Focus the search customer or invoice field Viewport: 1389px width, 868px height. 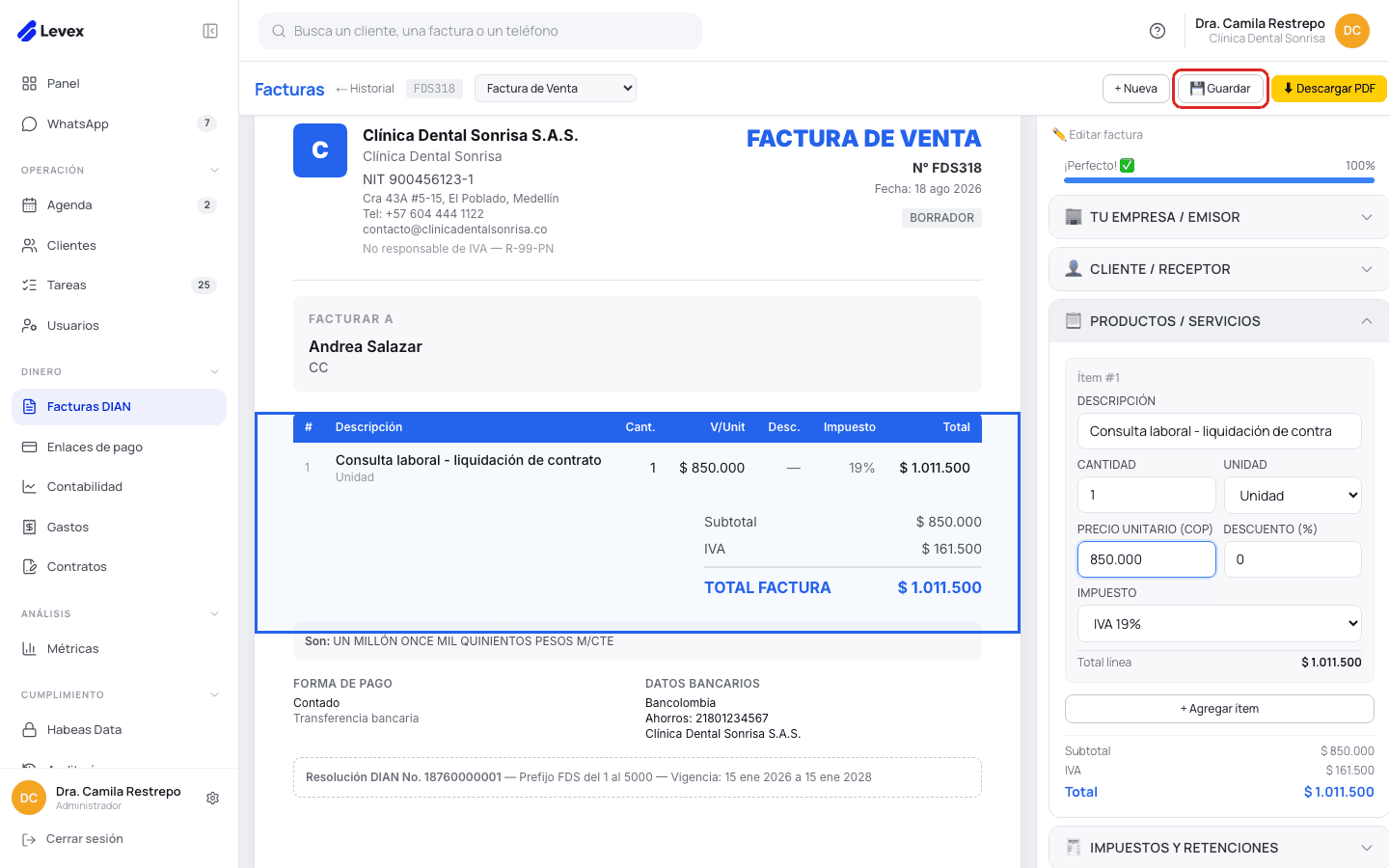tap(480, 31)
